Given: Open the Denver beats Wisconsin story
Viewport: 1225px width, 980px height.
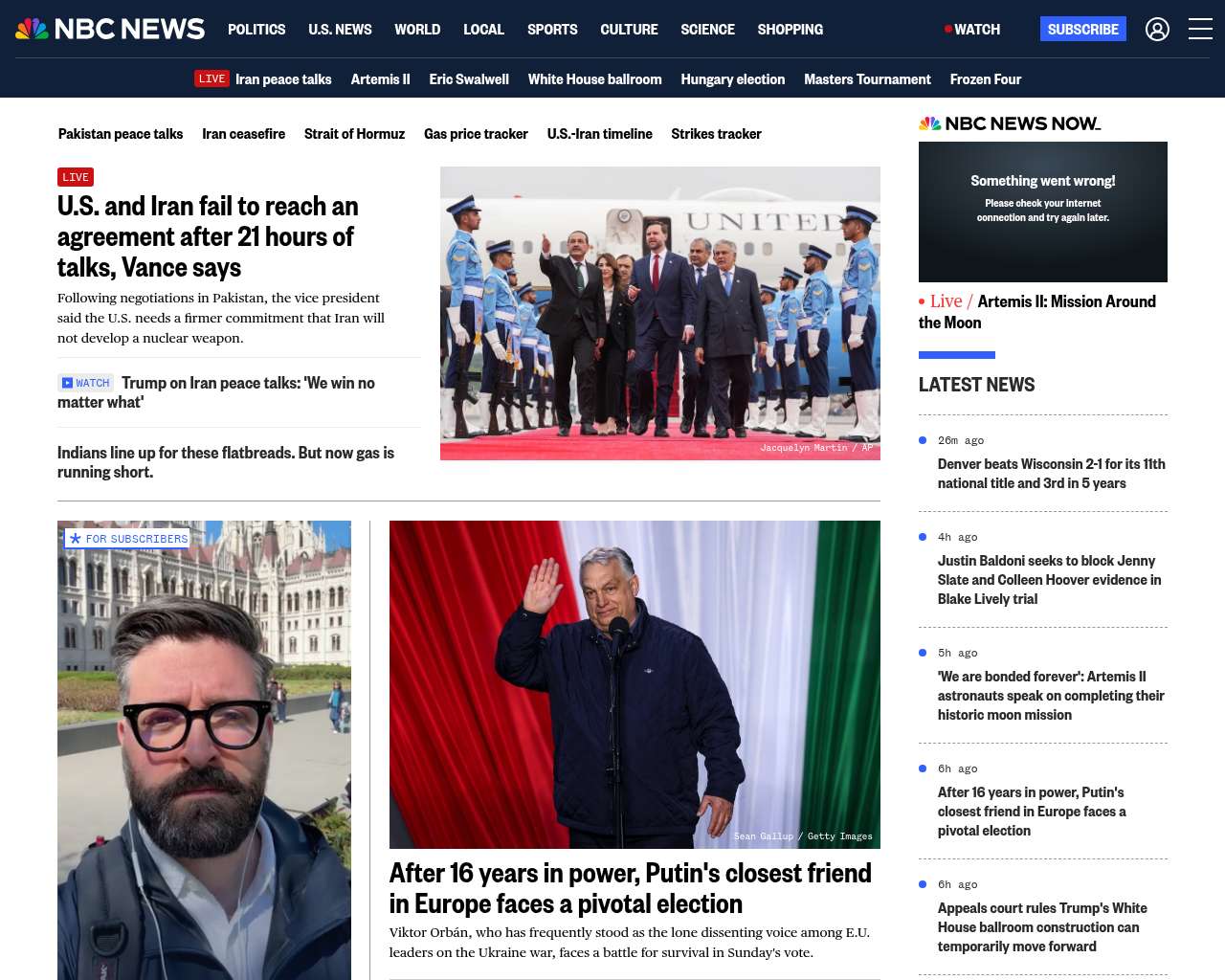Looking at the screenshot, I should [1051, 474].
